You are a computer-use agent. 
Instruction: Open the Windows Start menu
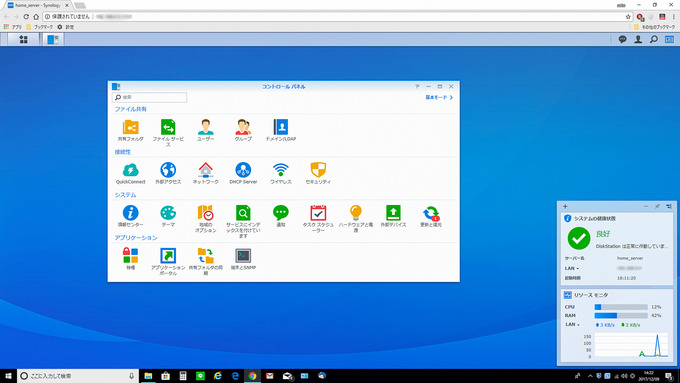pyautogui.click(x=8, y=376)
